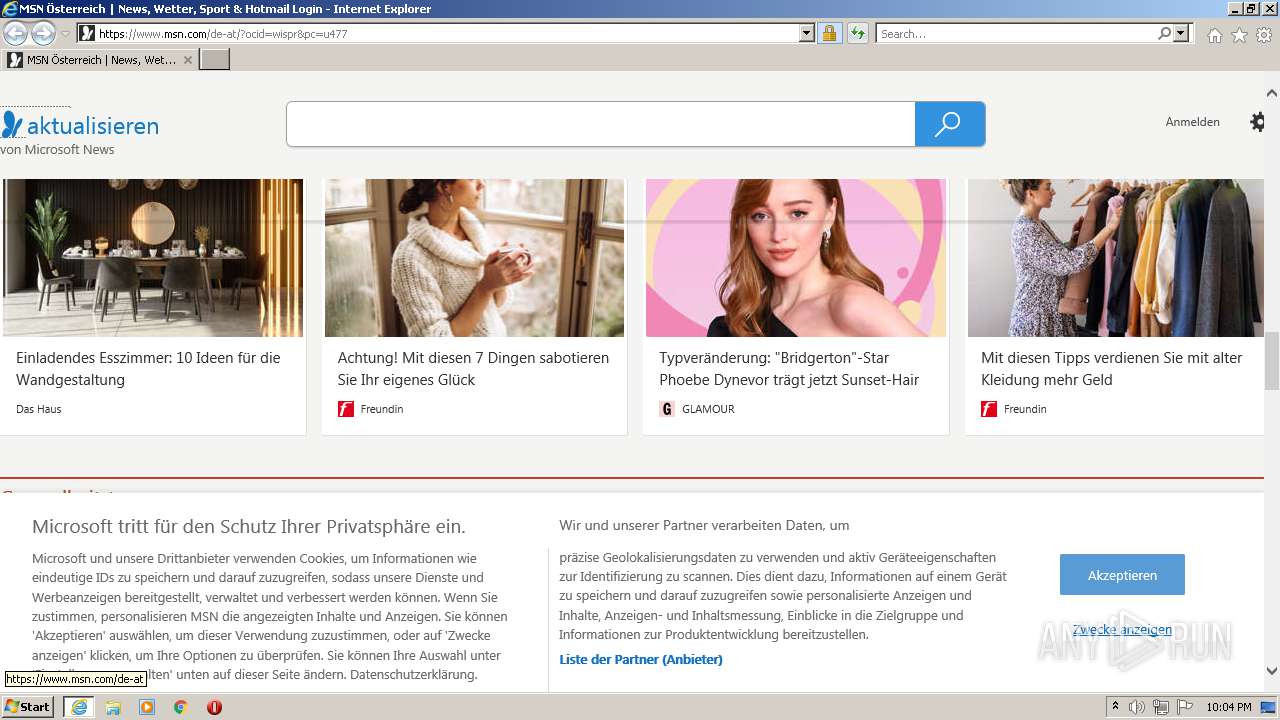Open the IE home page icon
The image size is (1280, 720).
pos(1214,35)
